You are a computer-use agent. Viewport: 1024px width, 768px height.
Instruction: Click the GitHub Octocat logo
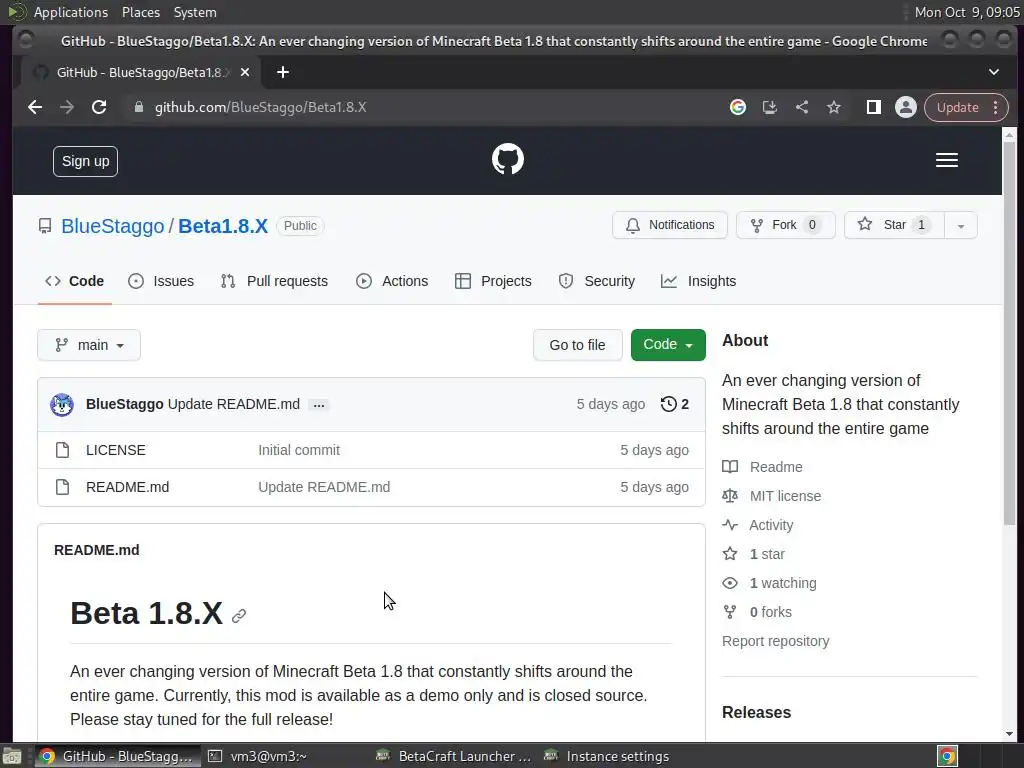(507, 159)
